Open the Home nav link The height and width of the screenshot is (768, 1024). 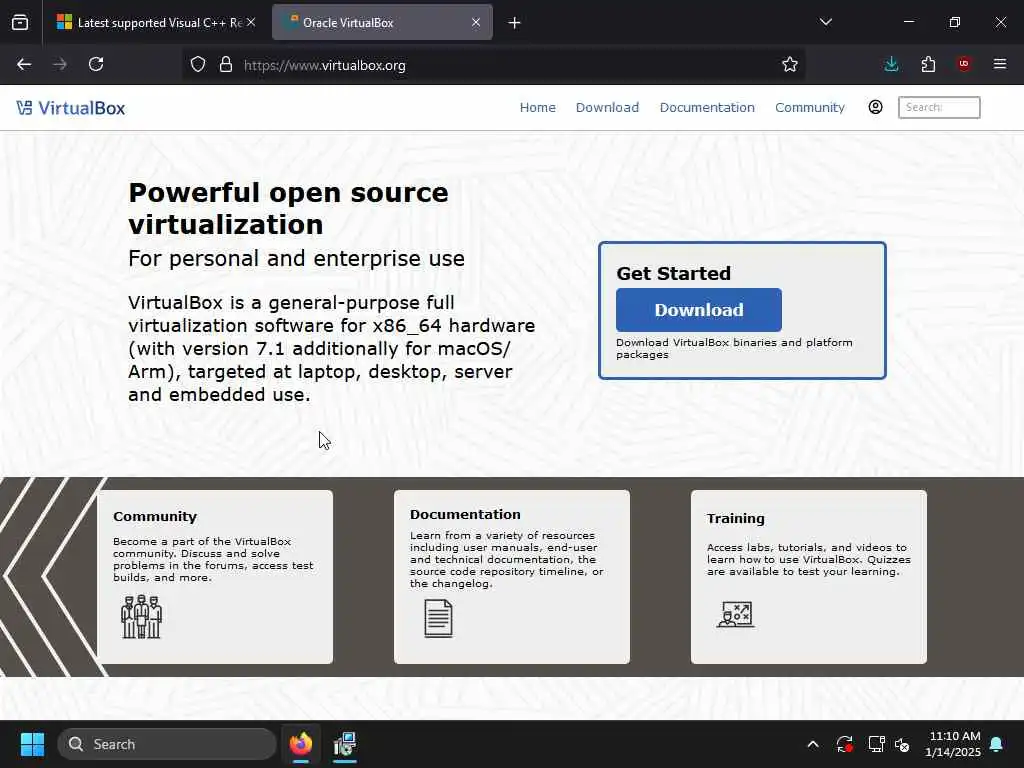pyautogui.click(x=537, y=108)
